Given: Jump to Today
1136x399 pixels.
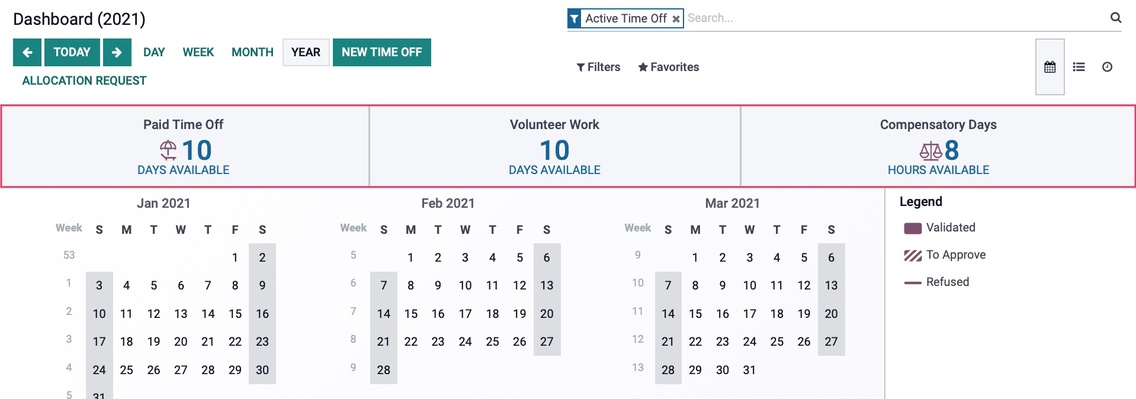Looking at the screenshot, I should (x=72, y=52).
